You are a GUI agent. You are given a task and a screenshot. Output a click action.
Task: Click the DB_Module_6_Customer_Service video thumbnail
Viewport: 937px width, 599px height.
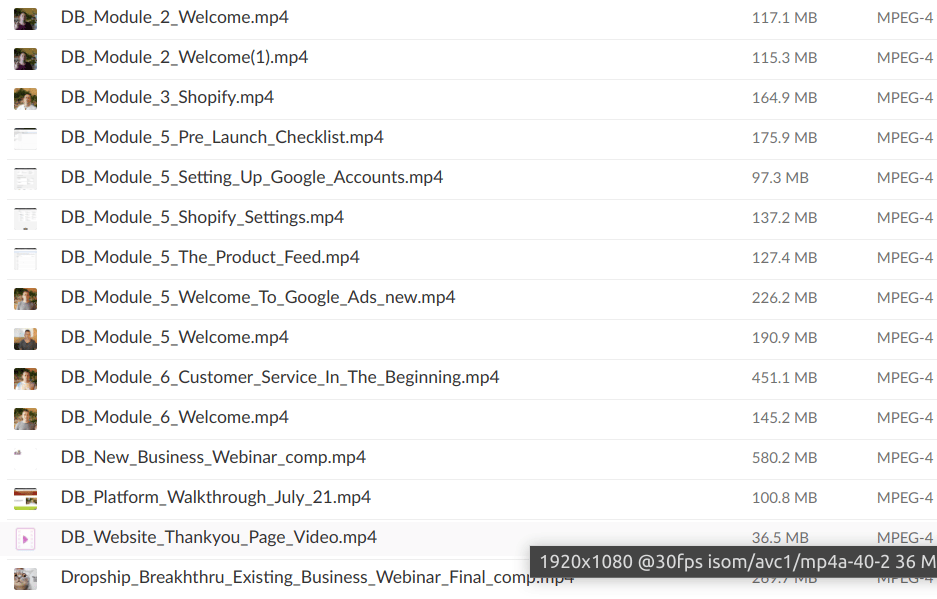[x=25, y=378]
